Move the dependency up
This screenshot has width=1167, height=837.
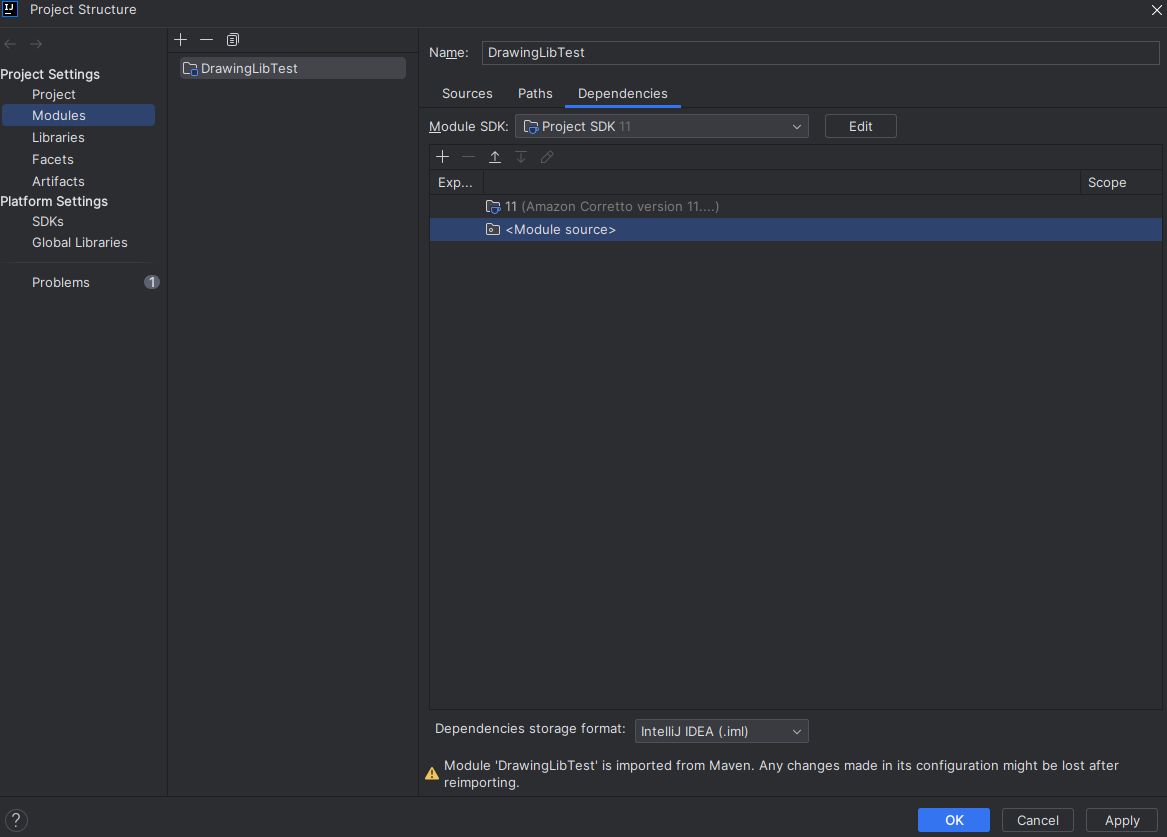click(495, 157)
